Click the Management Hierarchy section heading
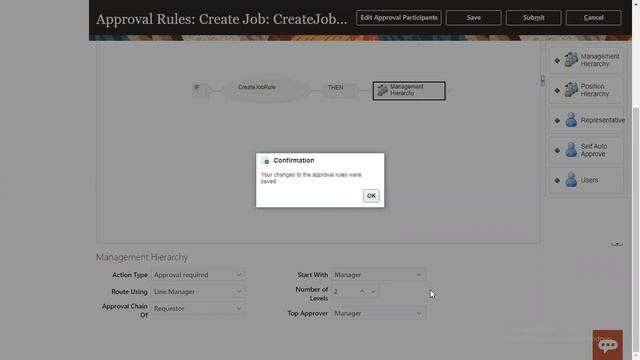The width and height of the screenshot is (640, 360). tap(142, 257)
